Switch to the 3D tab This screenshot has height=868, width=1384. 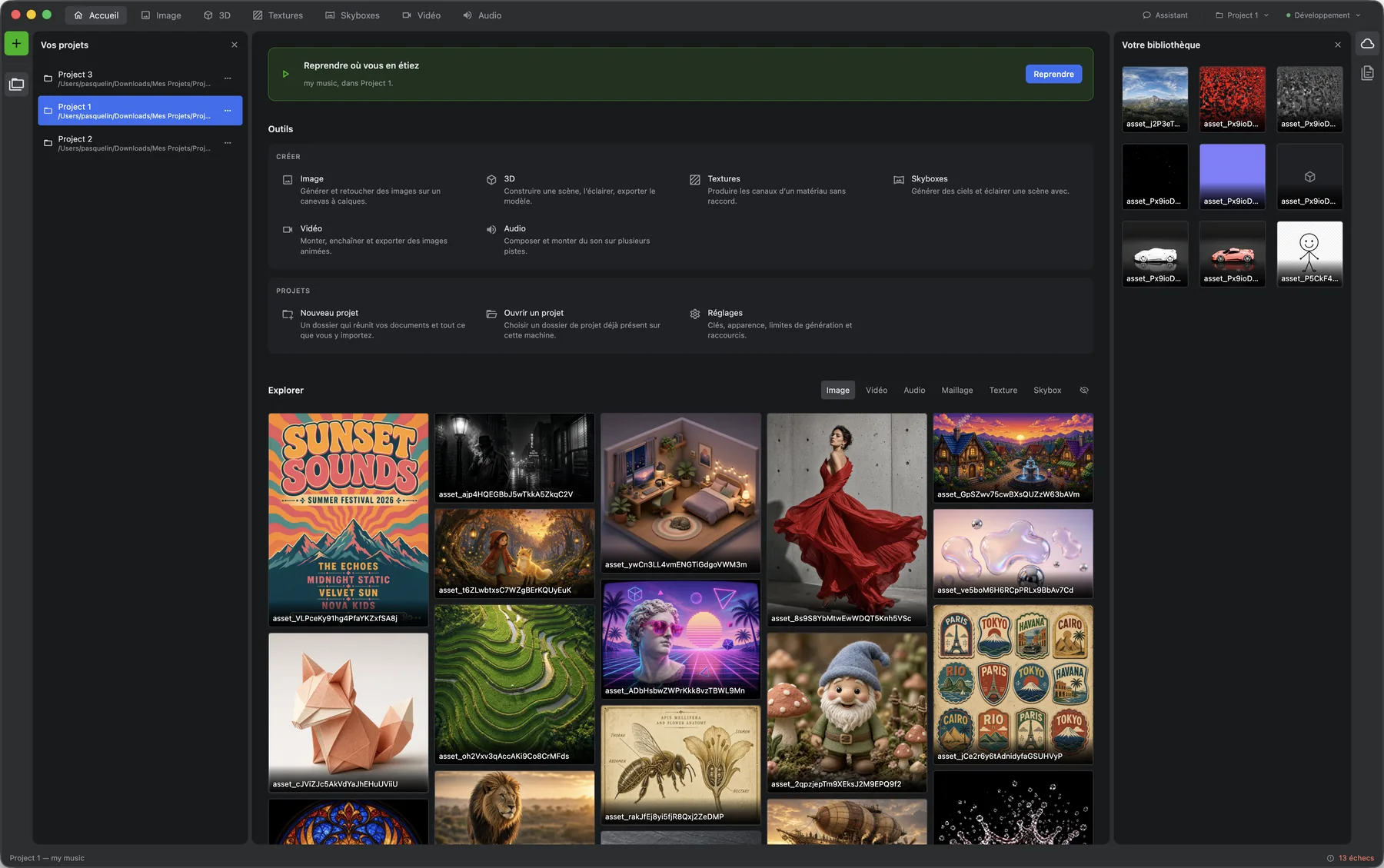(x=217, y=15)
